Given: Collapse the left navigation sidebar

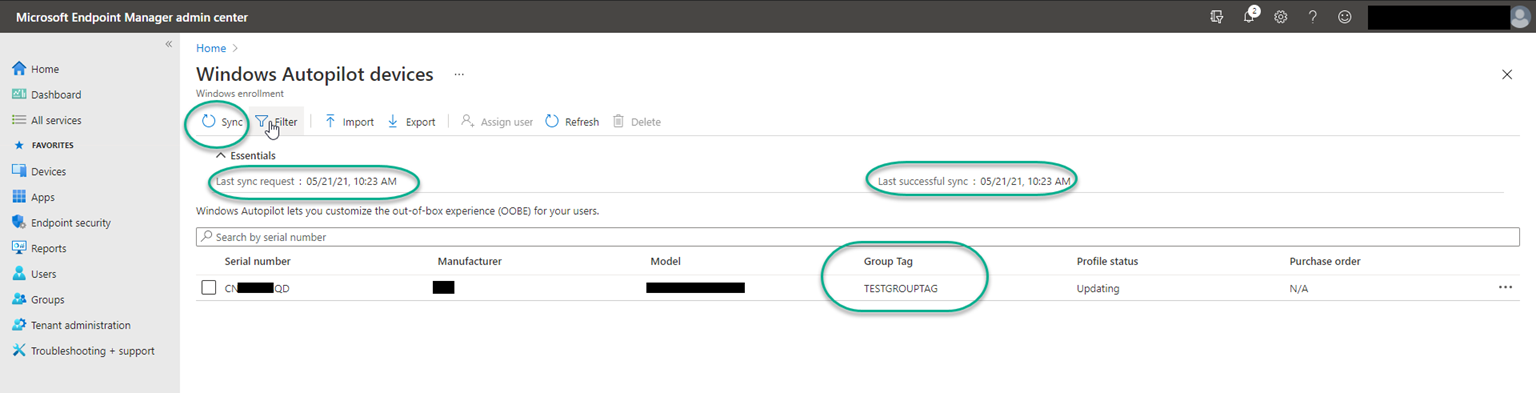Looking at the screenshot, I should [x=168, y=45].
